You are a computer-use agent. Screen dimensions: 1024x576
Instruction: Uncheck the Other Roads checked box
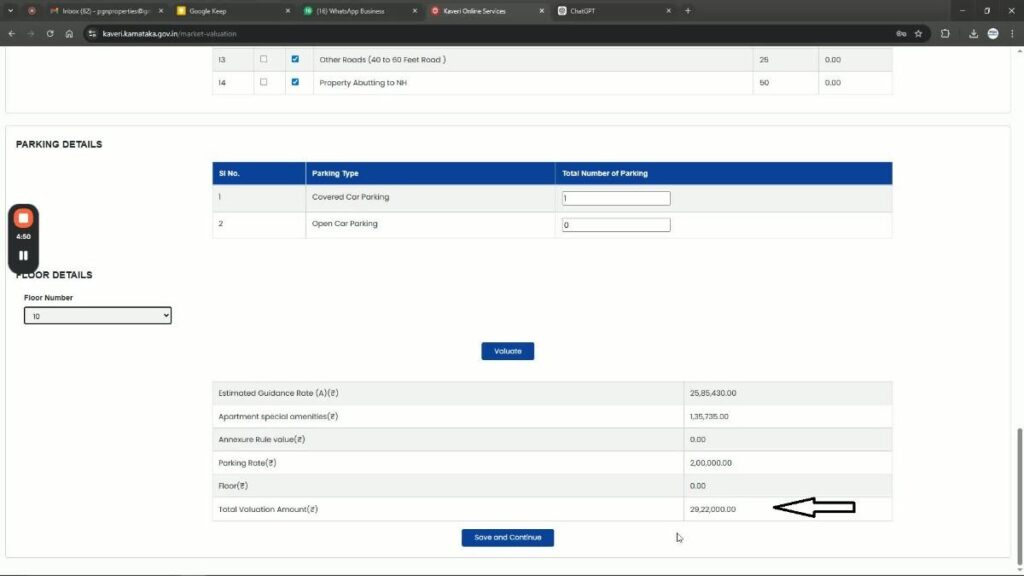(295, 59)
